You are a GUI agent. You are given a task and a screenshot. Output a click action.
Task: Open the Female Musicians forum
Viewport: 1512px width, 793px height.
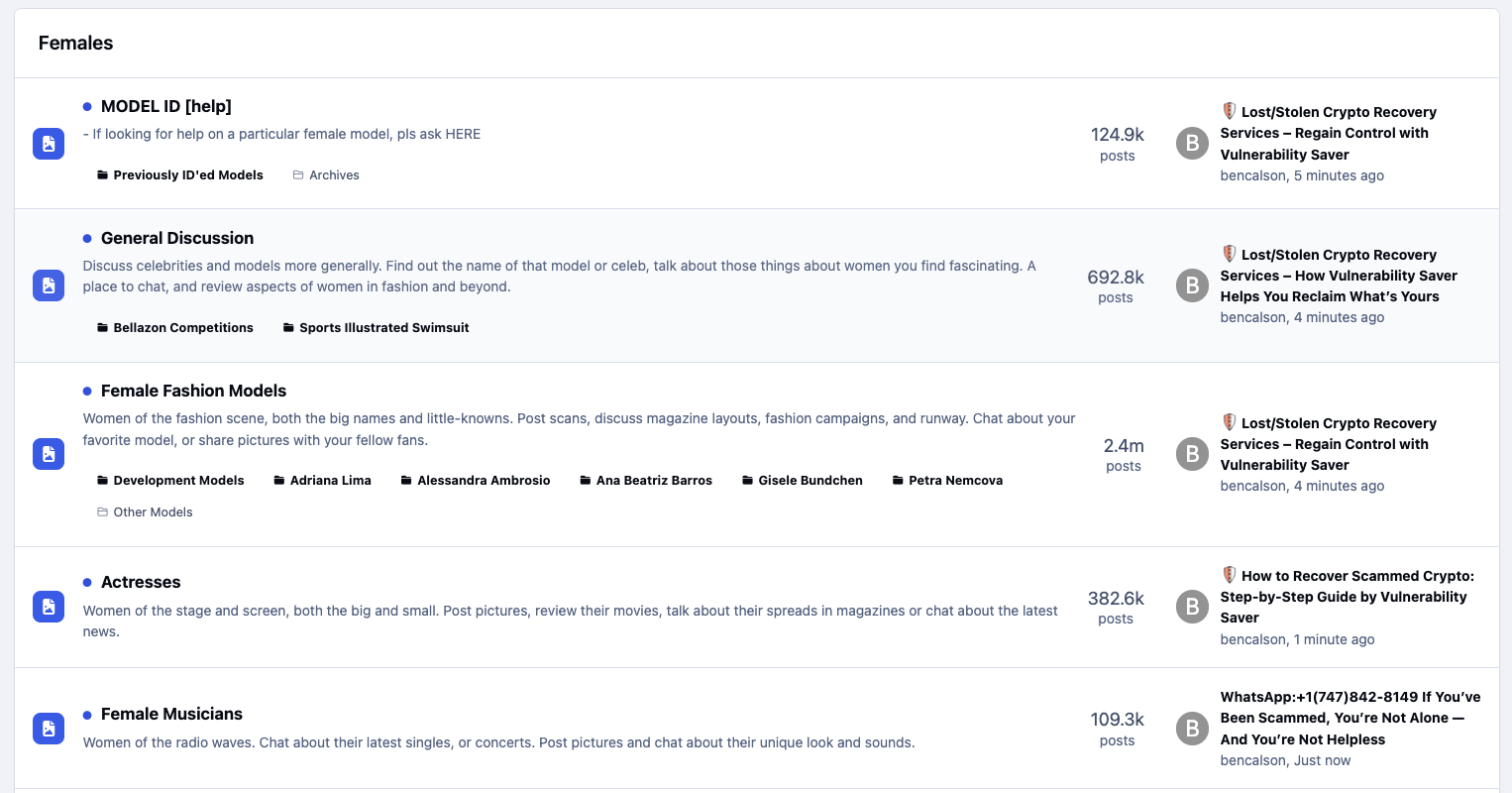(x=171, y=714)
